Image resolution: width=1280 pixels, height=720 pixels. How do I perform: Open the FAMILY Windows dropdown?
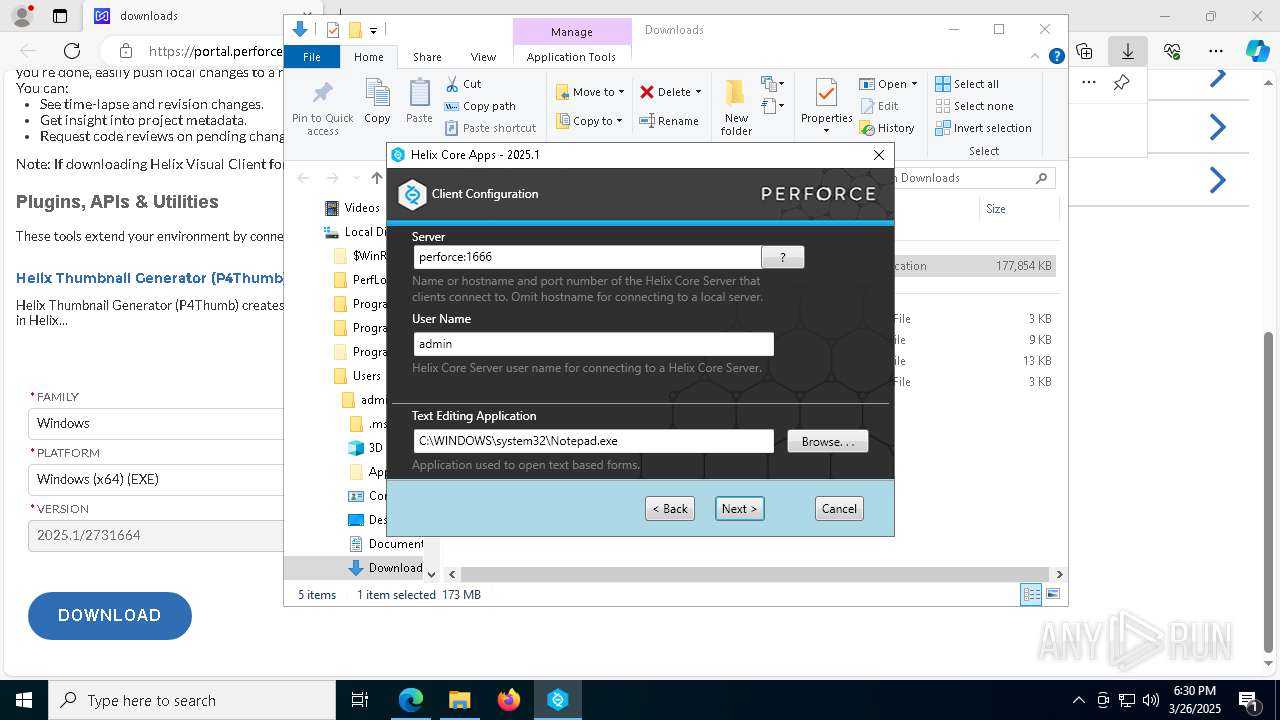click(156, 423)
